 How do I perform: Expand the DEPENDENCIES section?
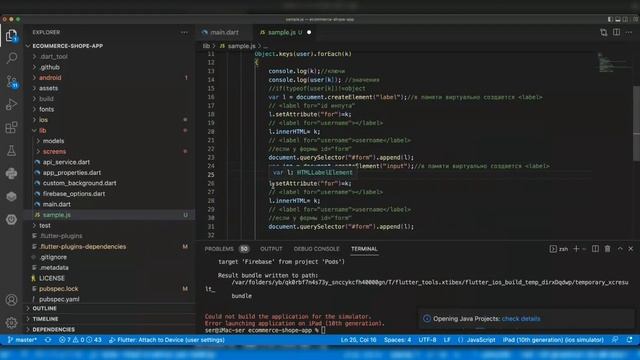click(53, 329)
